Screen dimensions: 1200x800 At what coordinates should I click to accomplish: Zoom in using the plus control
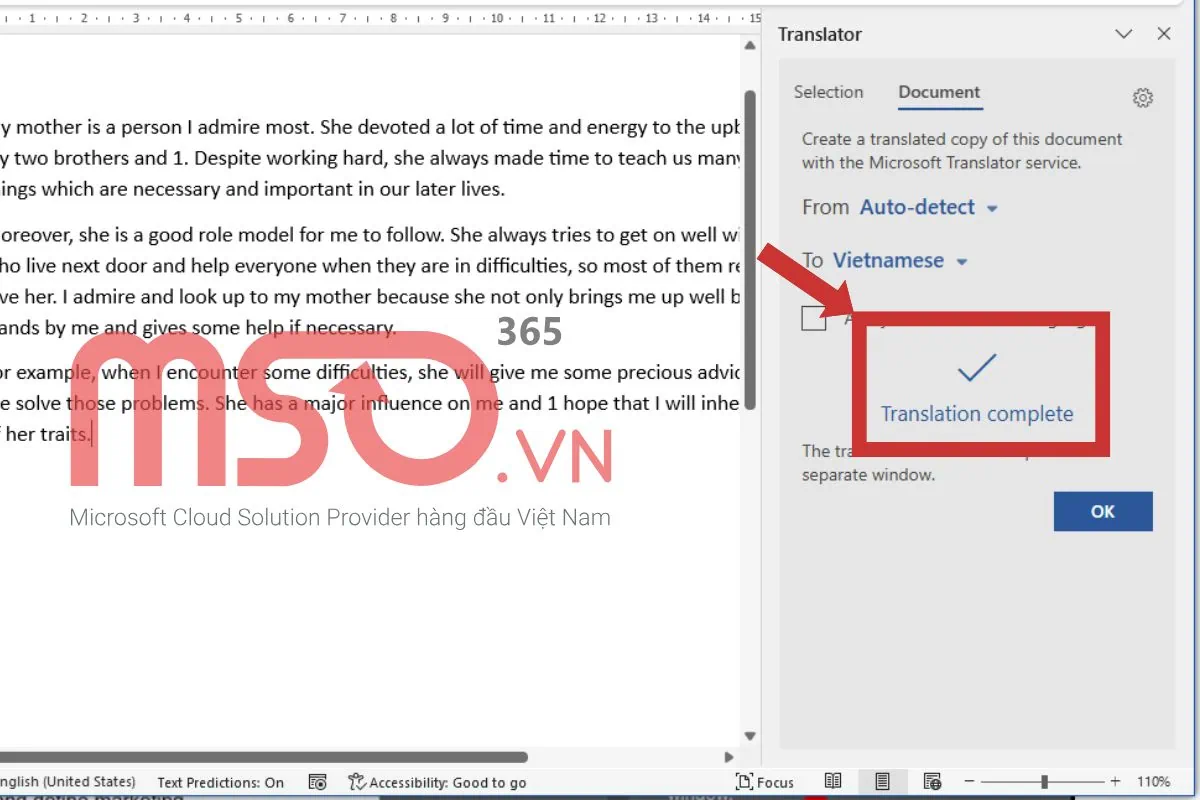(x=1113, y=782)
